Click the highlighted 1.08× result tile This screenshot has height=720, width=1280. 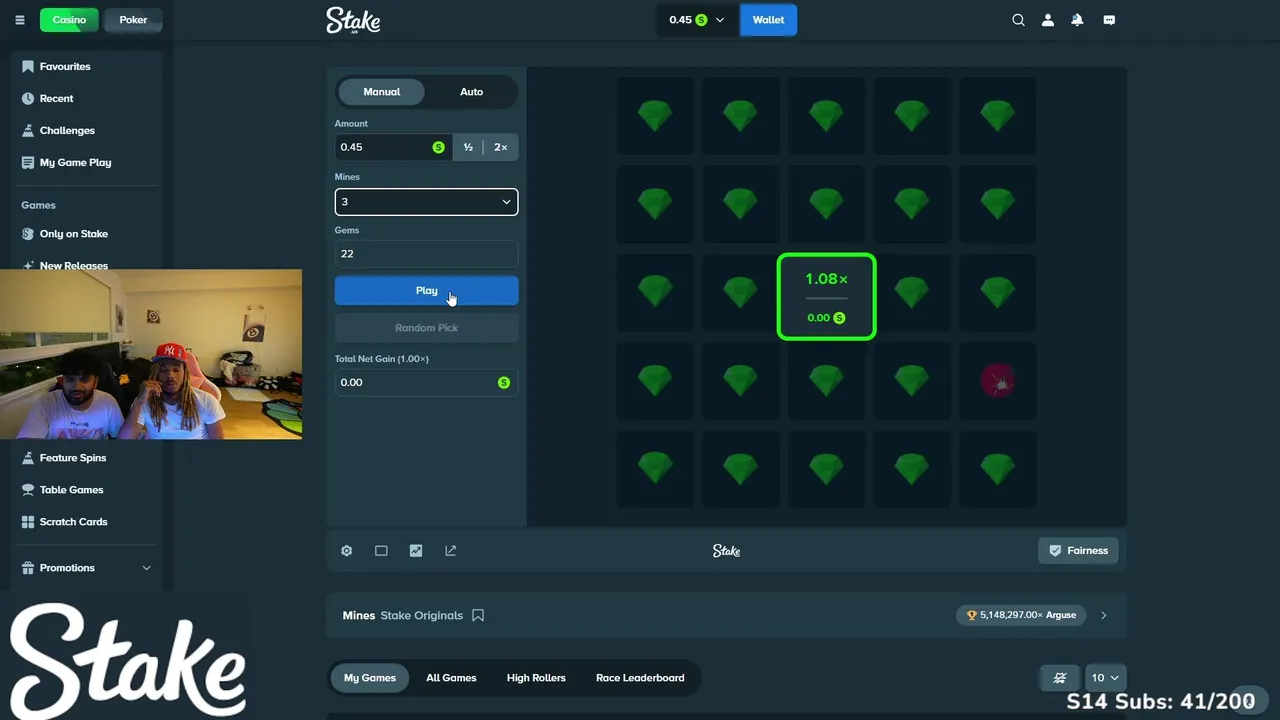pyautogui.click(x=827, y=297)
